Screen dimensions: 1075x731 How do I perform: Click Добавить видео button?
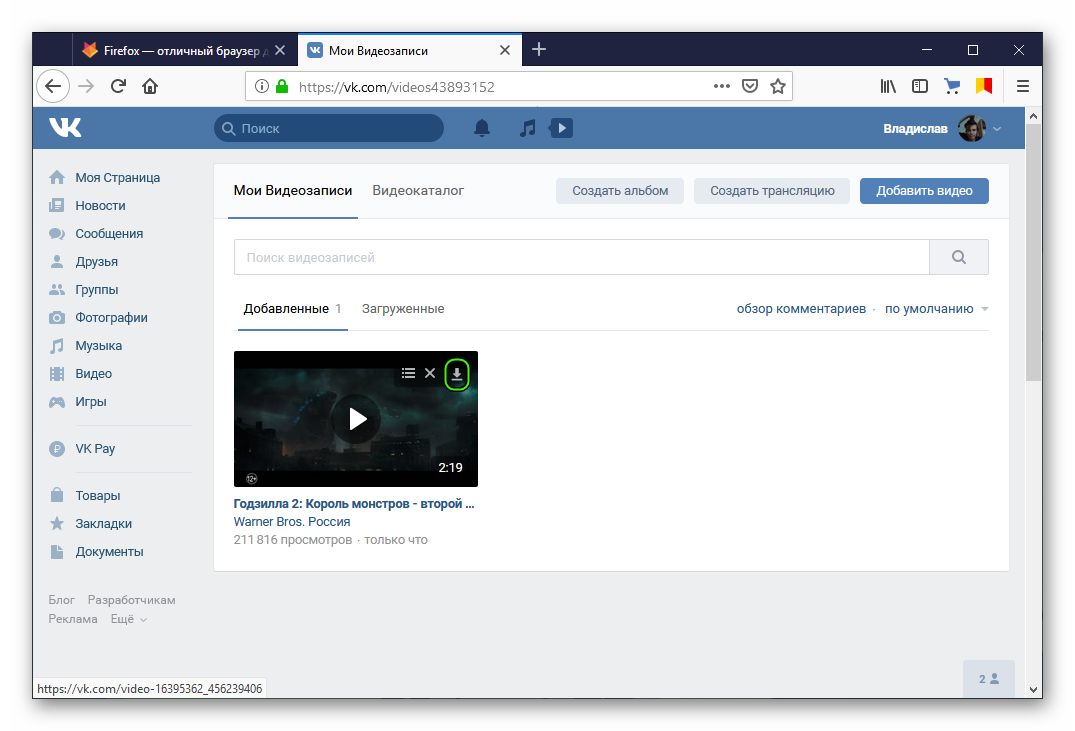click(924, 191)
